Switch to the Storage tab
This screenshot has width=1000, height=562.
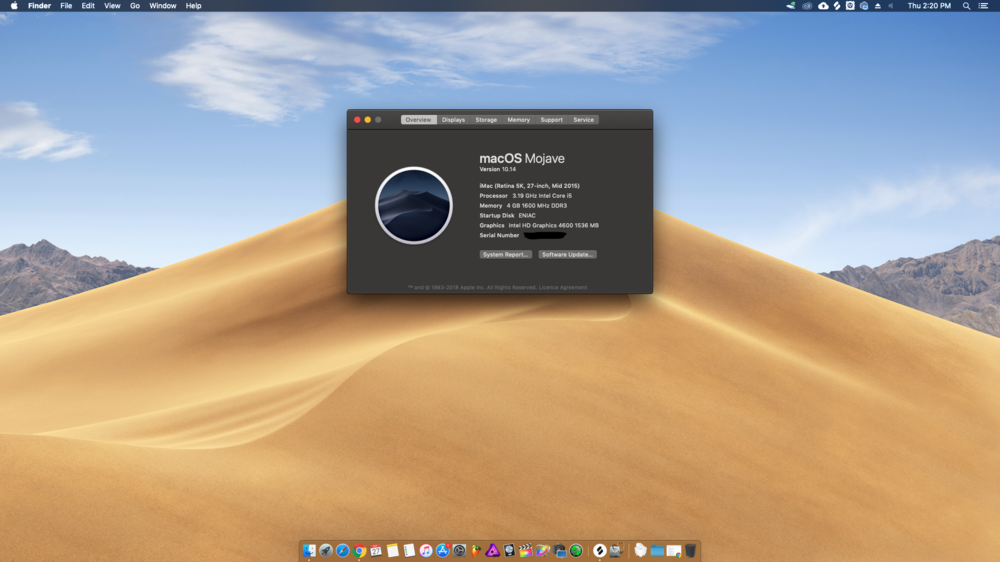[486, 120]
